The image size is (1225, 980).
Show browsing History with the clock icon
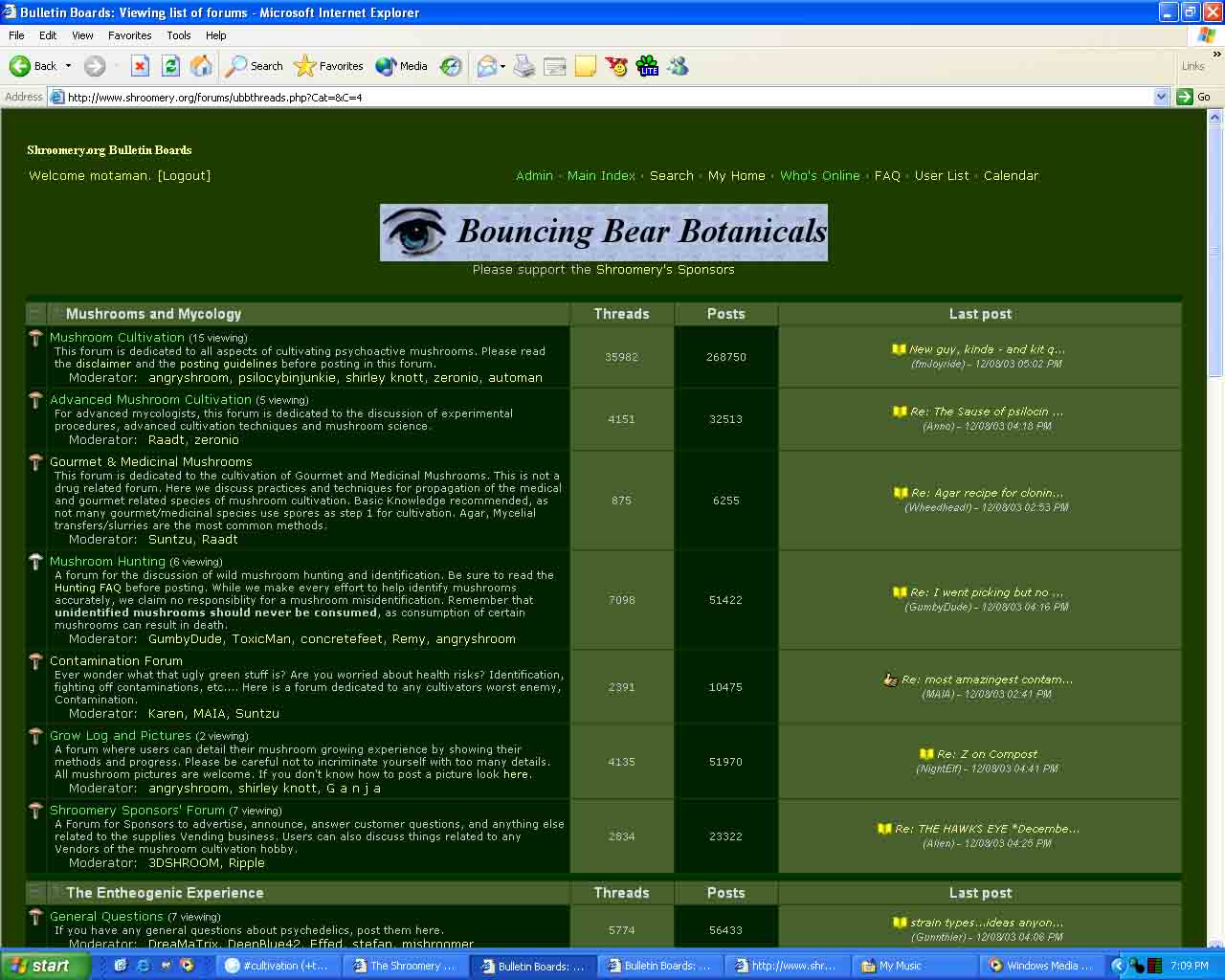[x=451, y=66]
